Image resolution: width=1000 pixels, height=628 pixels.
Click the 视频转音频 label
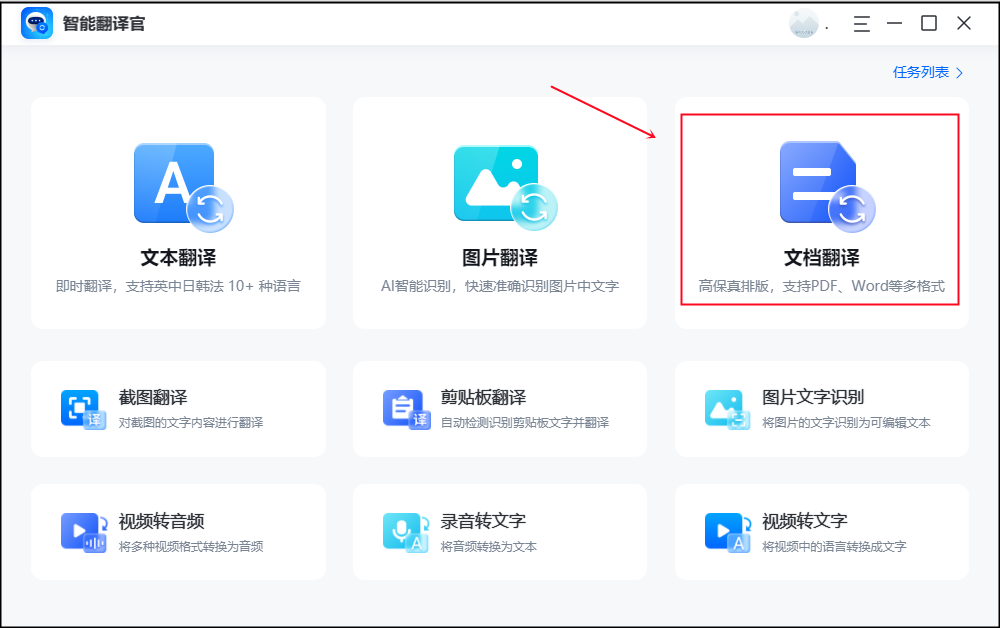(161, 521)
